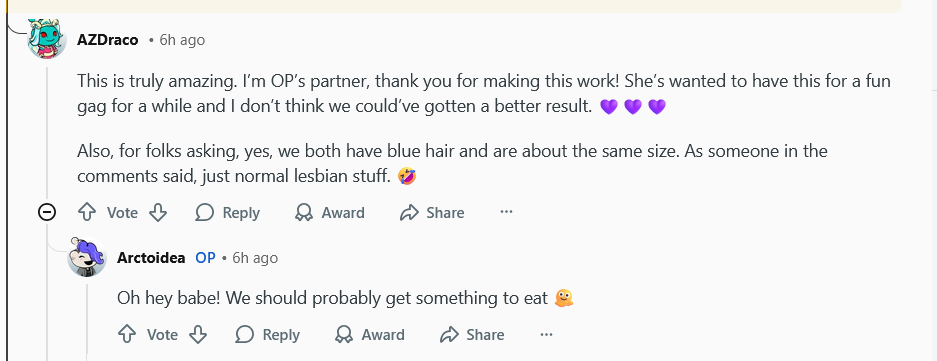The height and width of the screenshot is (361, 937).
Task: Open AZDraco username link
Action: click(x=108, y=40)
